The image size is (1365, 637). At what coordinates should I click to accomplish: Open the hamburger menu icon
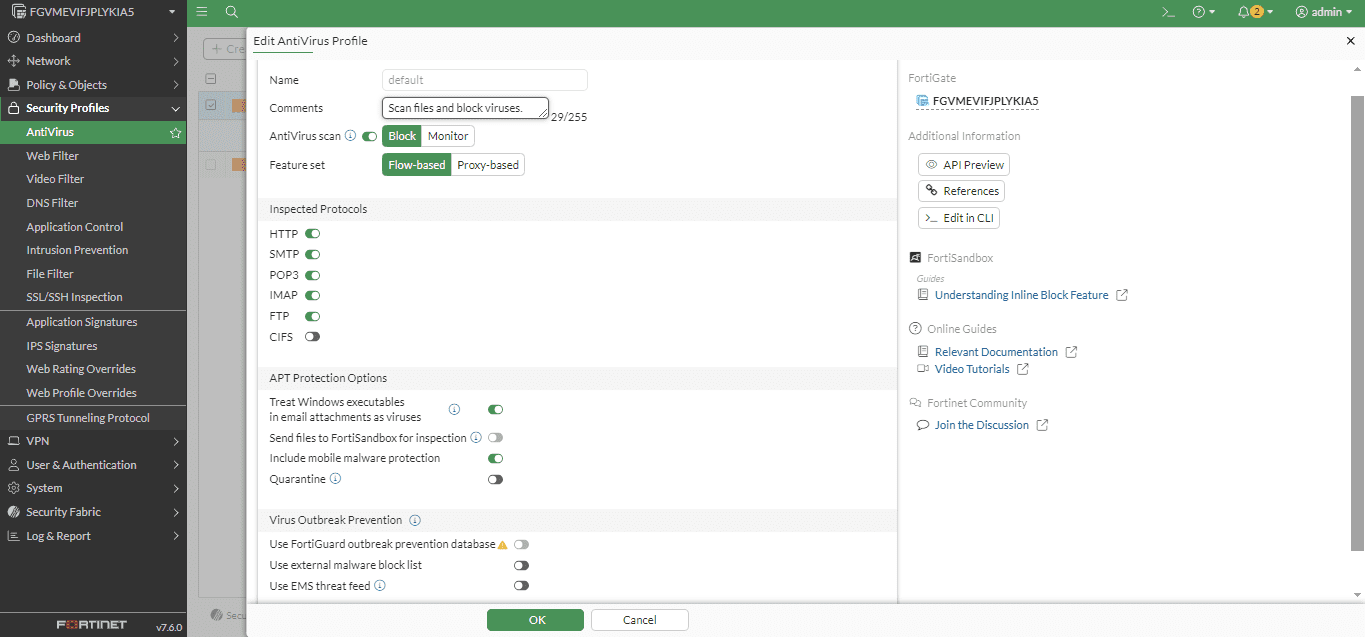point(202,12)
